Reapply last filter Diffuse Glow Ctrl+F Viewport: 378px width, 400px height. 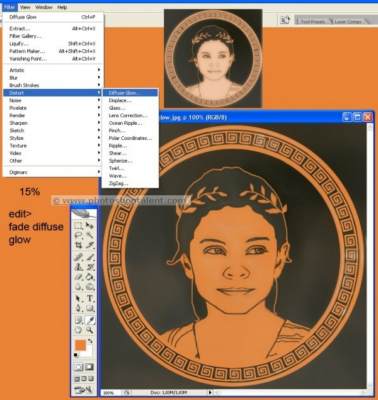53,17
